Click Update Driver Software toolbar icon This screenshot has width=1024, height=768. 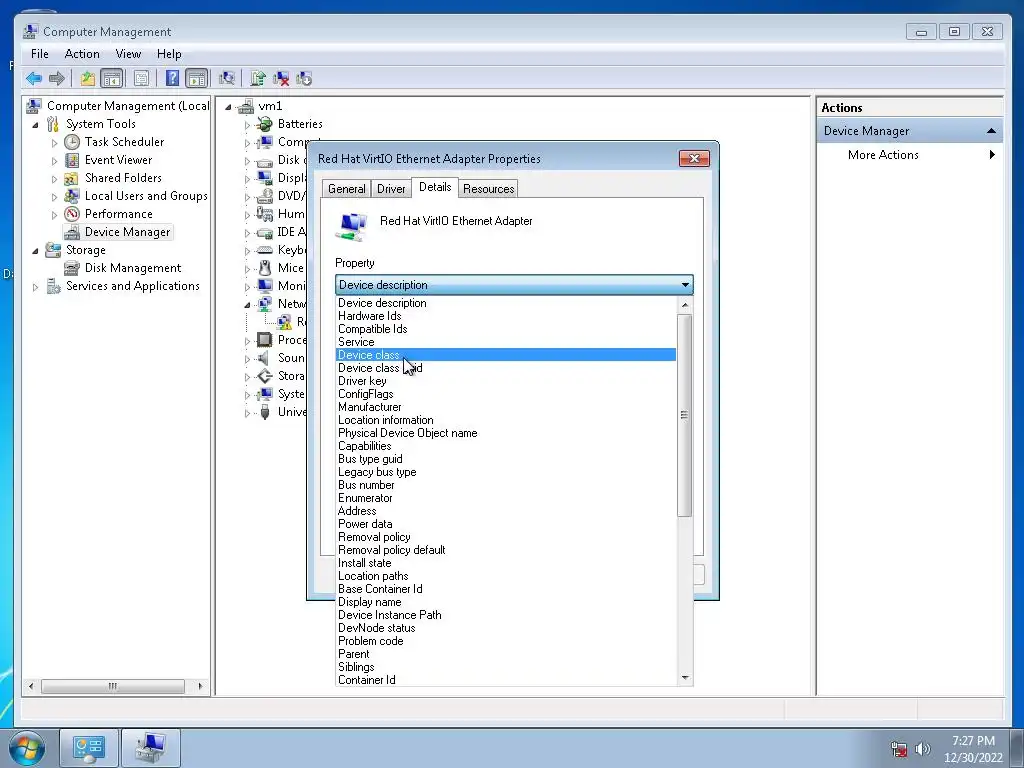click(258, 79)
